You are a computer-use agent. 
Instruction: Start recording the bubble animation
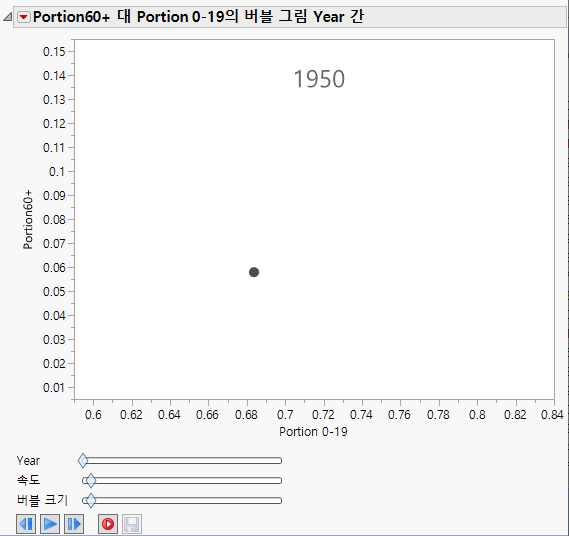[x=108, y=524]
